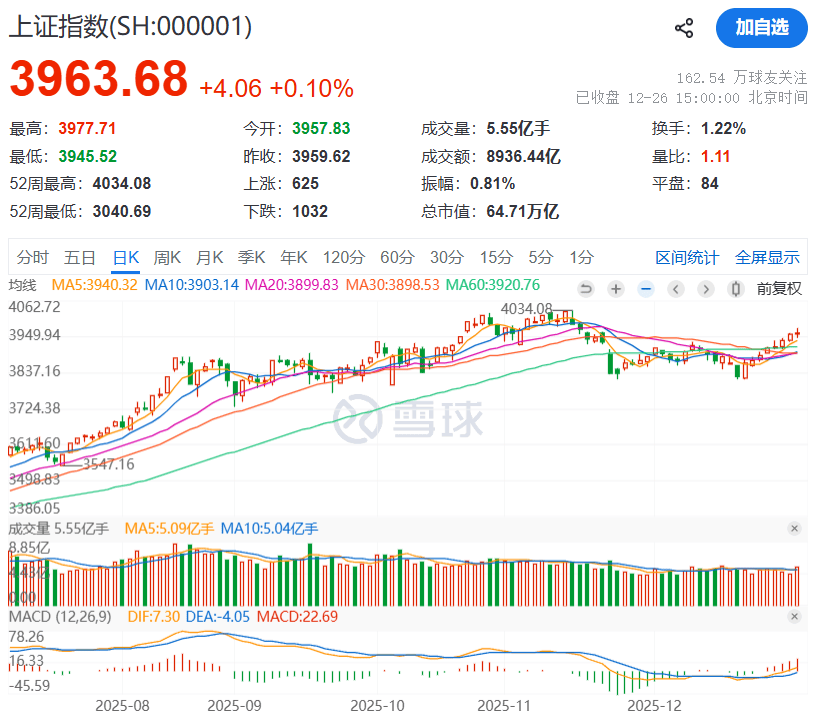The height and width of the screenshot is (715, 814).
Task: Select the 五日 five-day tab
Action: click(80, 257)
